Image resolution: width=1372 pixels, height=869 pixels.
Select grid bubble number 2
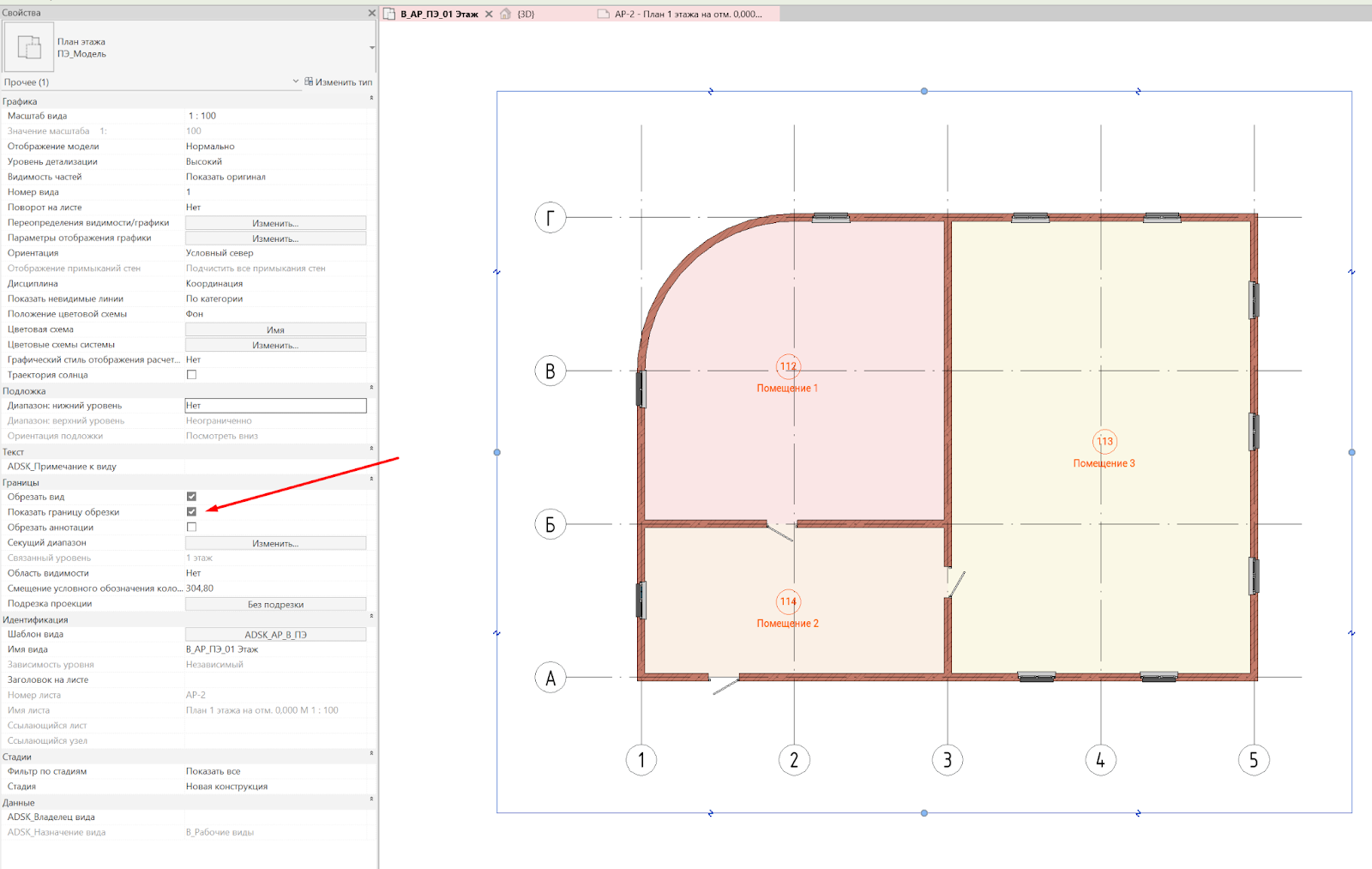(x=794, y=760)
